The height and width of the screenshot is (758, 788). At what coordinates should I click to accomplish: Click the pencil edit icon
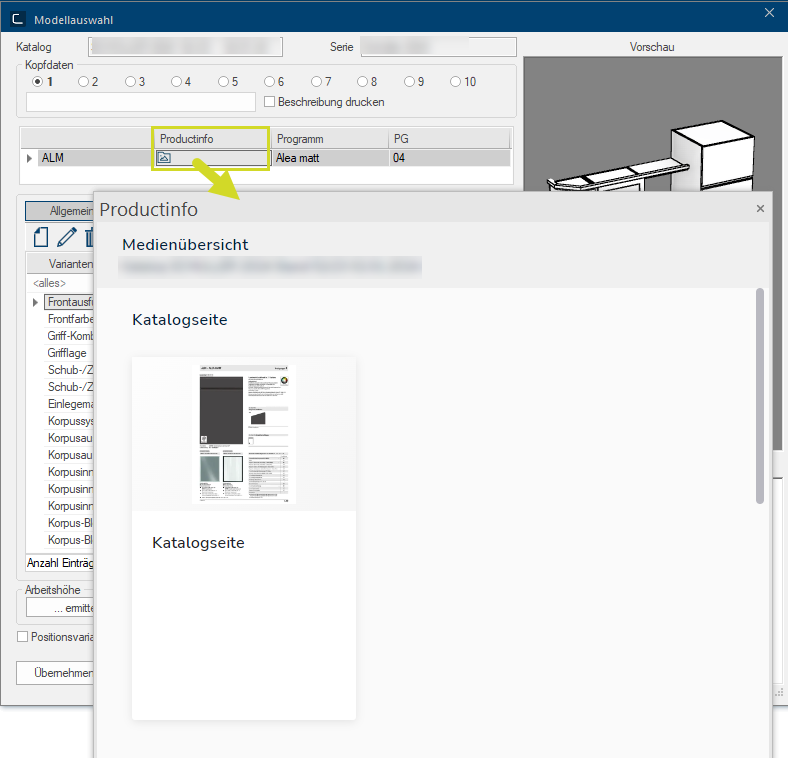67,237
